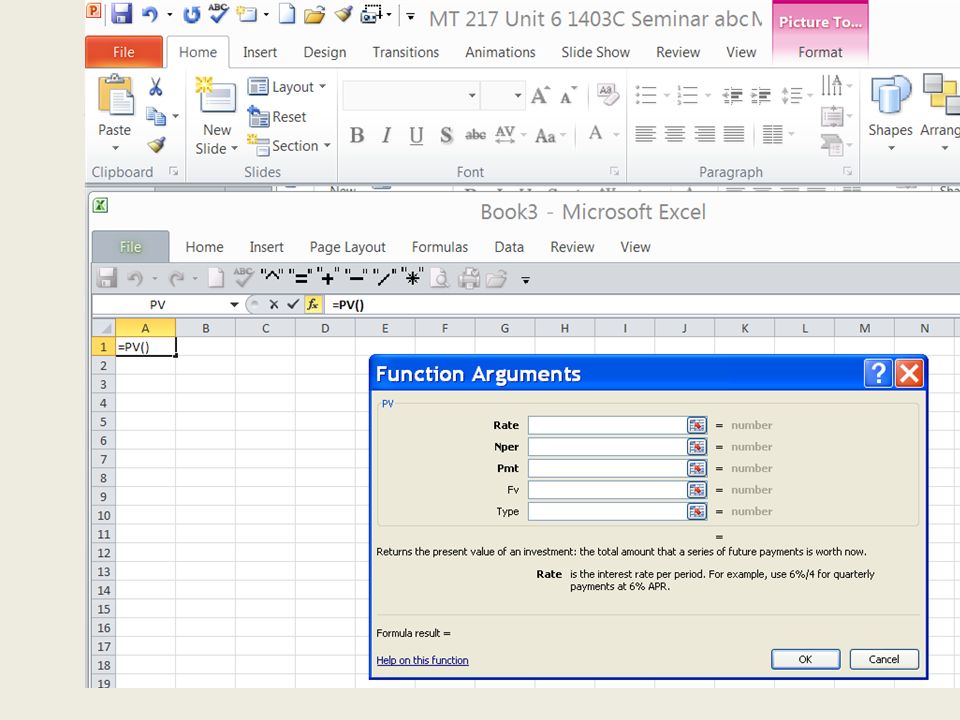Click the Copy icon in PowerPoint Clipboard group
The width and height of the screenshot is (960, 720).
pyautogui.click(x=156, y=116)
